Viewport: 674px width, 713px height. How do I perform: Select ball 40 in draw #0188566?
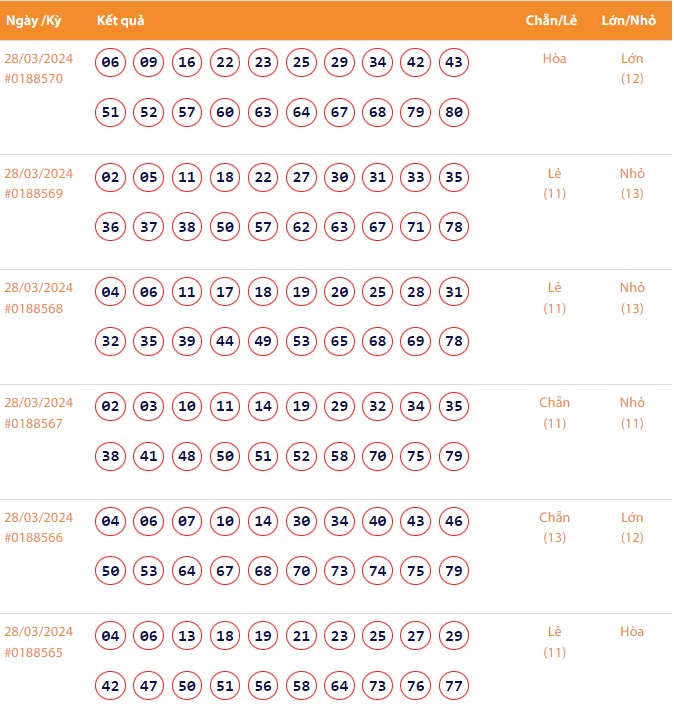coord(378,521)
